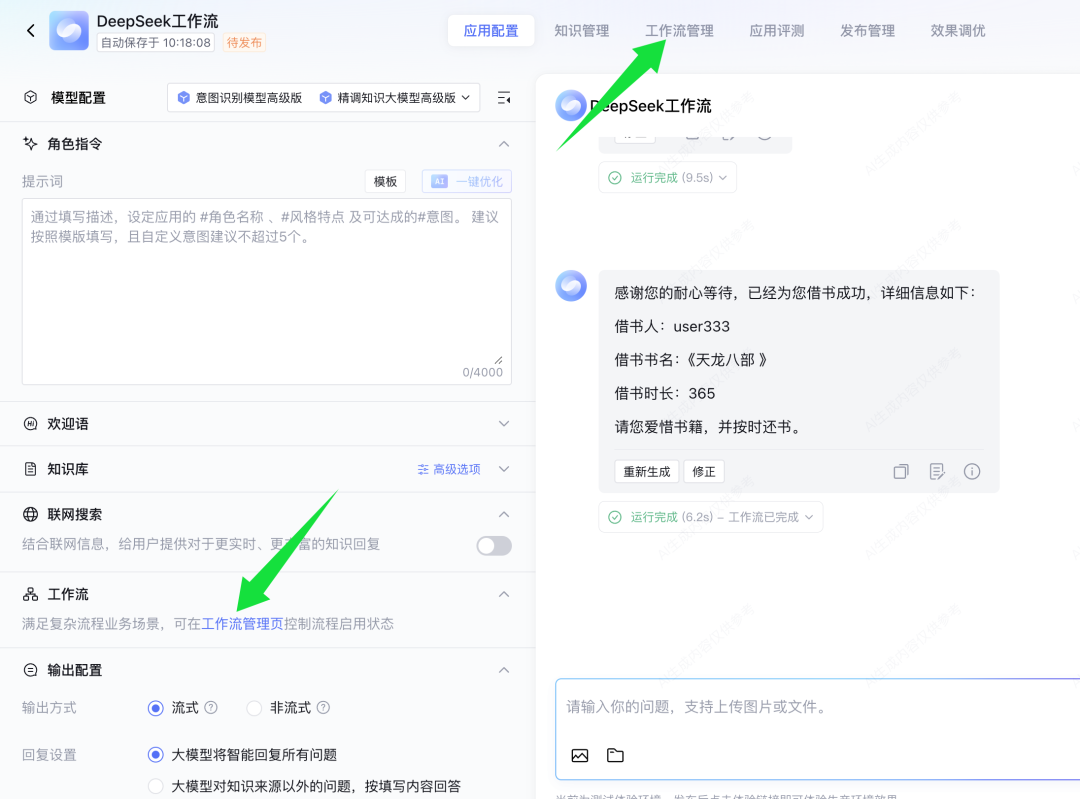Expand the 知识库 section
This screenshot has width=1080, height=799.
click(x=504, y=469)
